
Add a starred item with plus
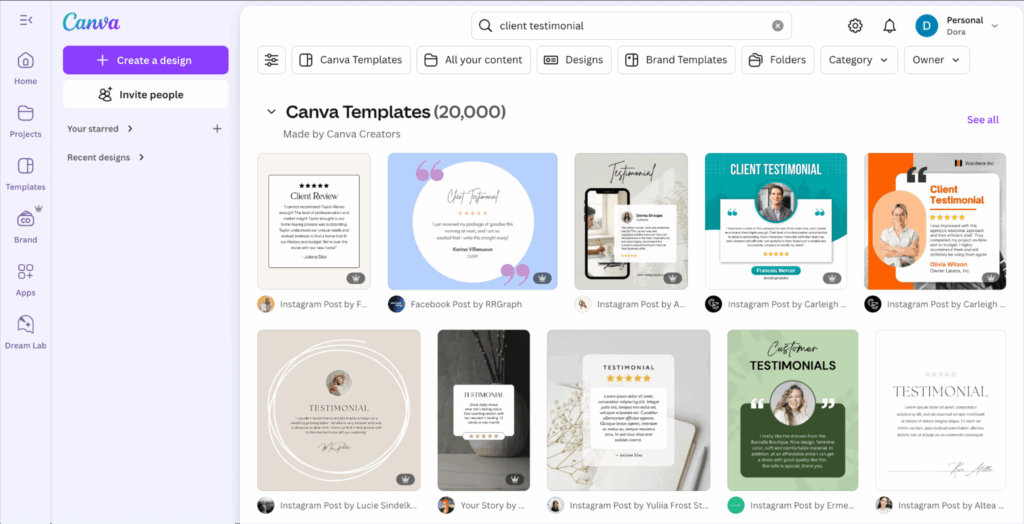point(217,129)
